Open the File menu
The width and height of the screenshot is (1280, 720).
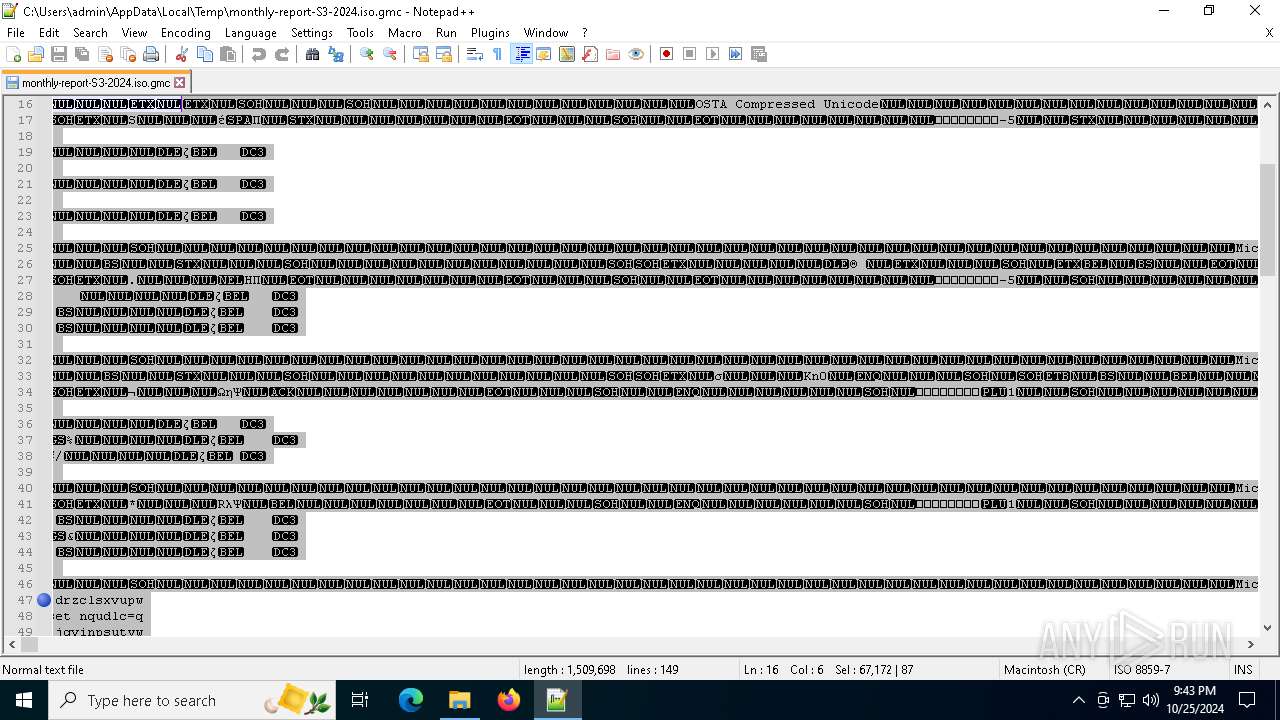coord(16,32)
